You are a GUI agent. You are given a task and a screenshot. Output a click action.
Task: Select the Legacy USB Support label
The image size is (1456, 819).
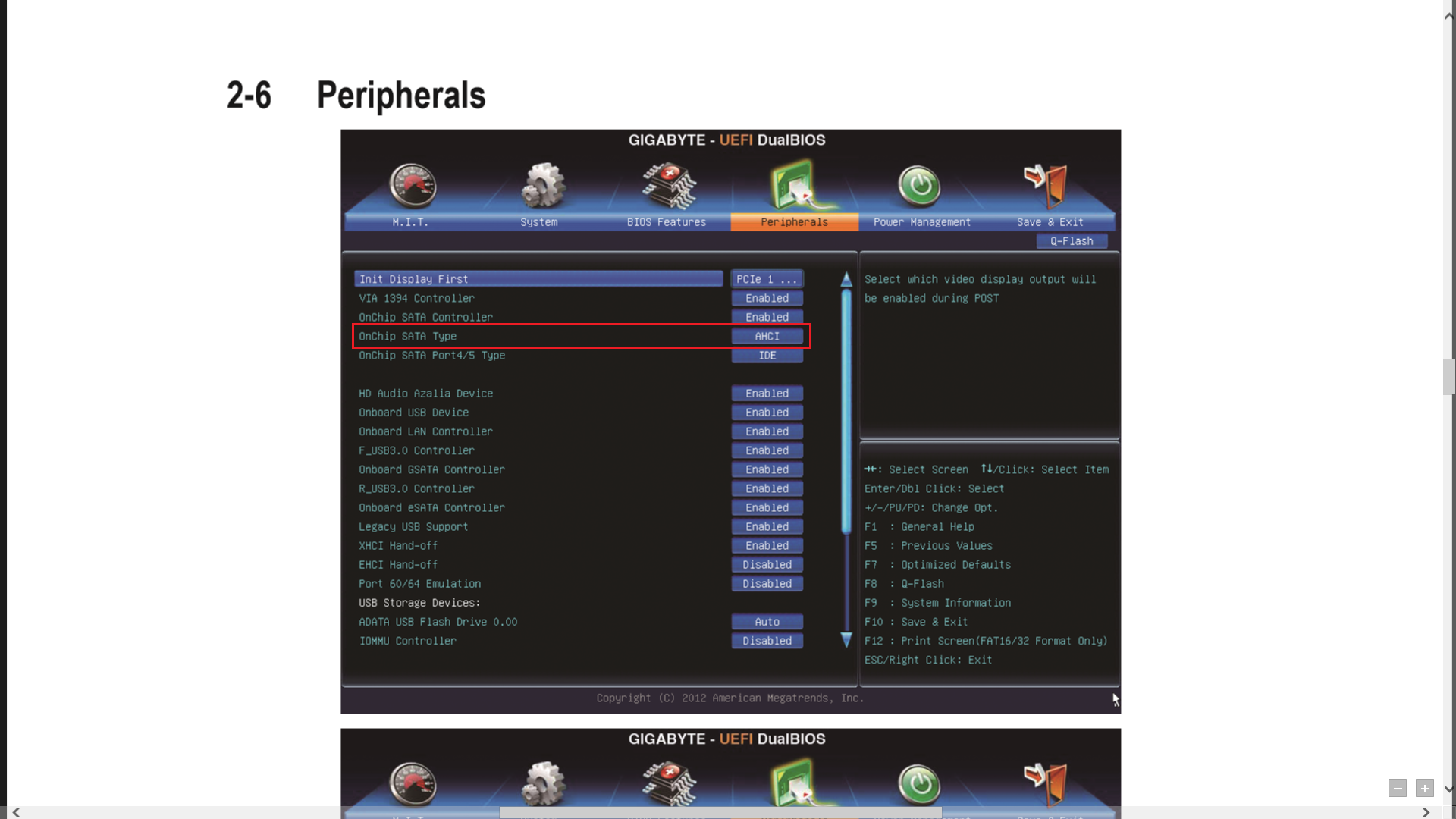pos(413,526)
